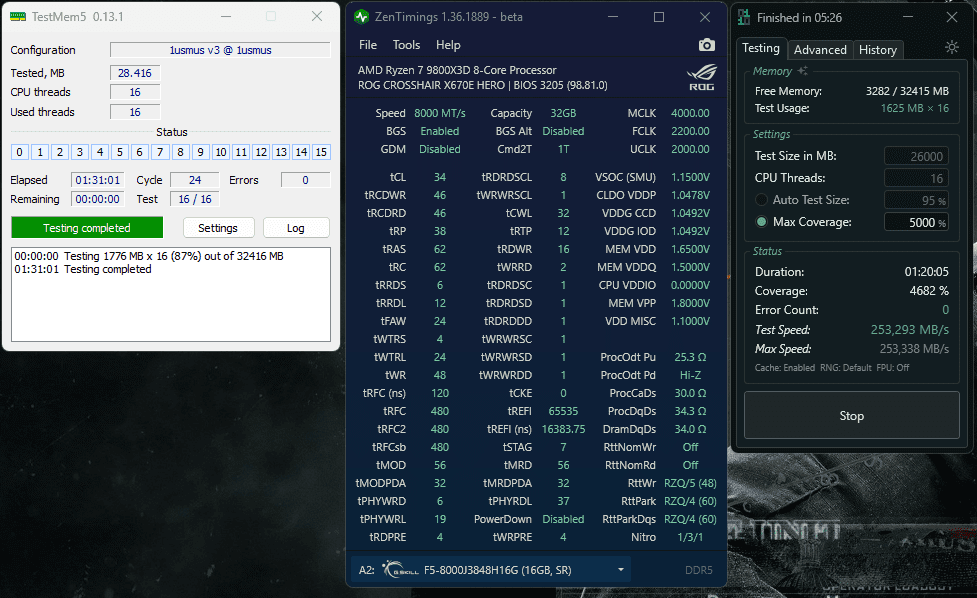Maximize the ZenTimings window
The height and width of the screenshot is (598, 977).
(x=659, y=17)
